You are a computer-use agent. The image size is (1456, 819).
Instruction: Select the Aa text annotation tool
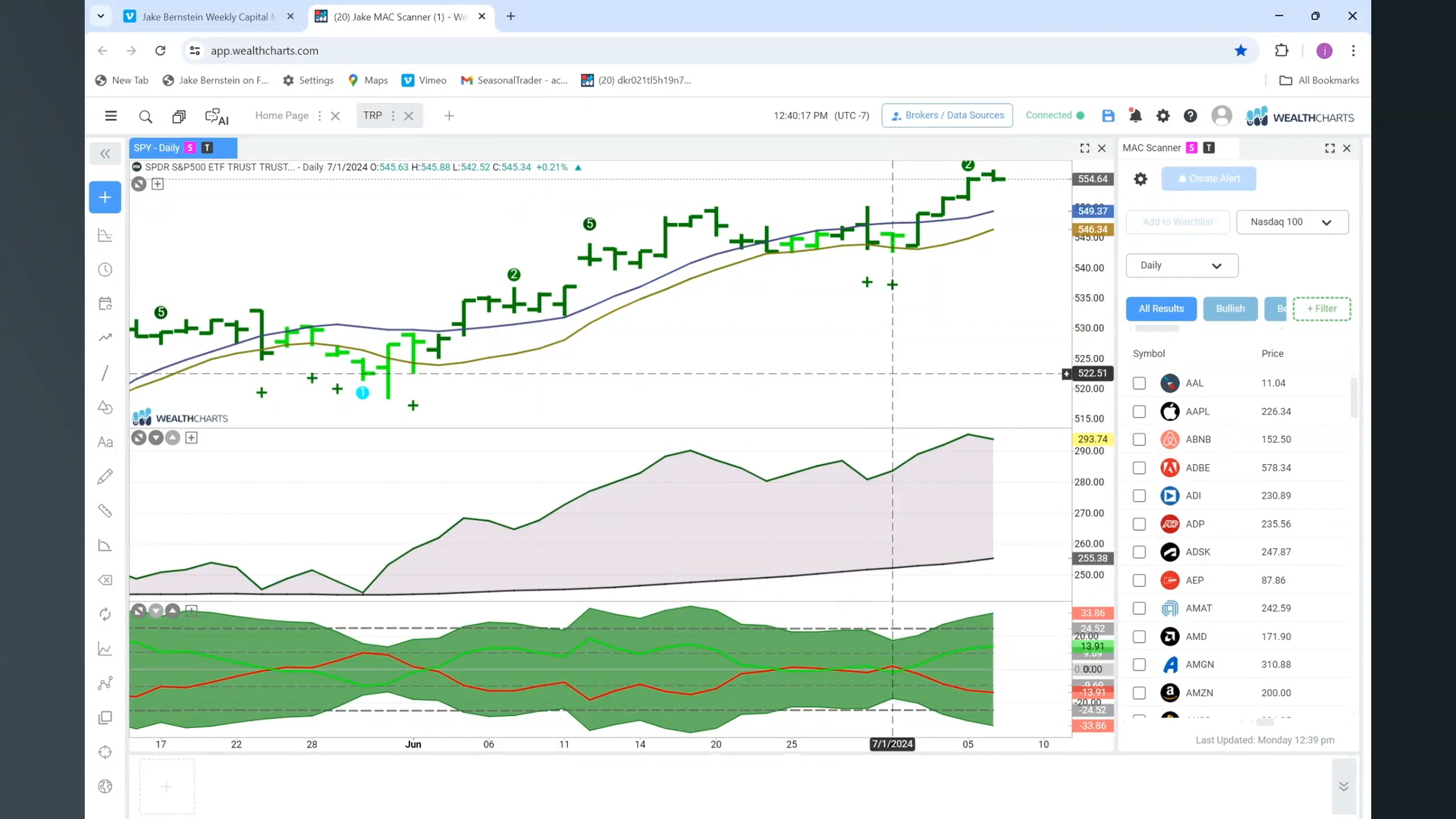(x=105, y=442)
